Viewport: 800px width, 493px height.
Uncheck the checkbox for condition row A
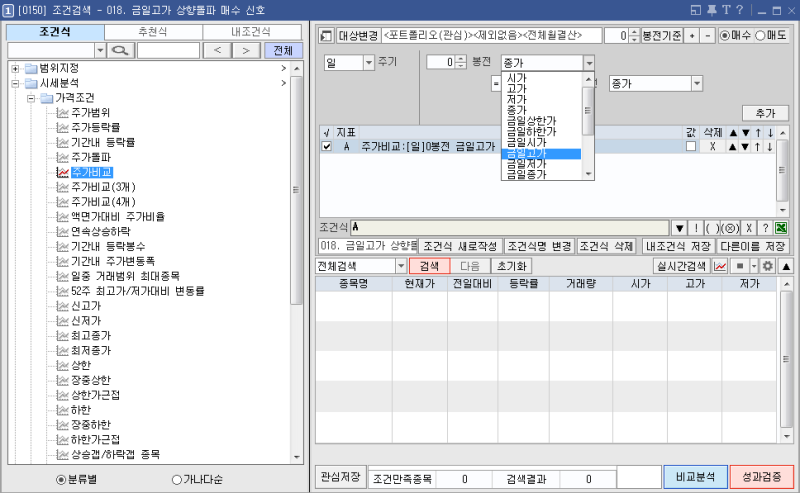[x=327, y=146]
